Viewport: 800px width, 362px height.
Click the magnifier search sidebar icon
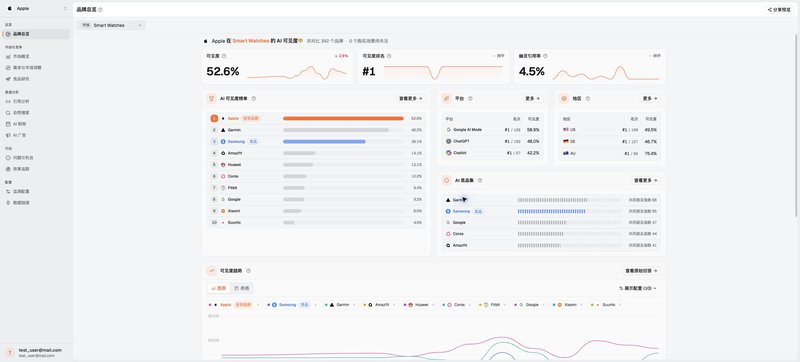[8, 113]
